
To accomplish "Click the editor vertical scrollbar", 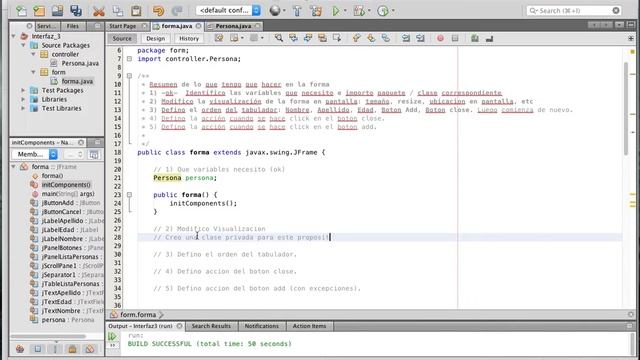I will (627, 108).
